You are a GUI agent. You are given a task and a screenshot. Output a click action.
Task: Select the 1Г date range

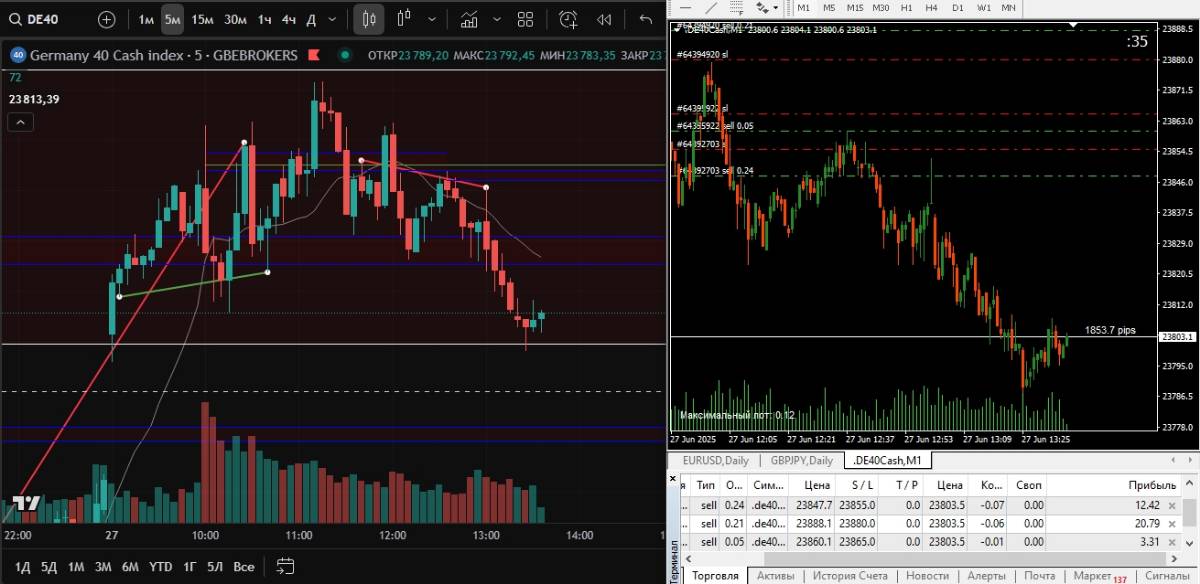coord(189,567)
